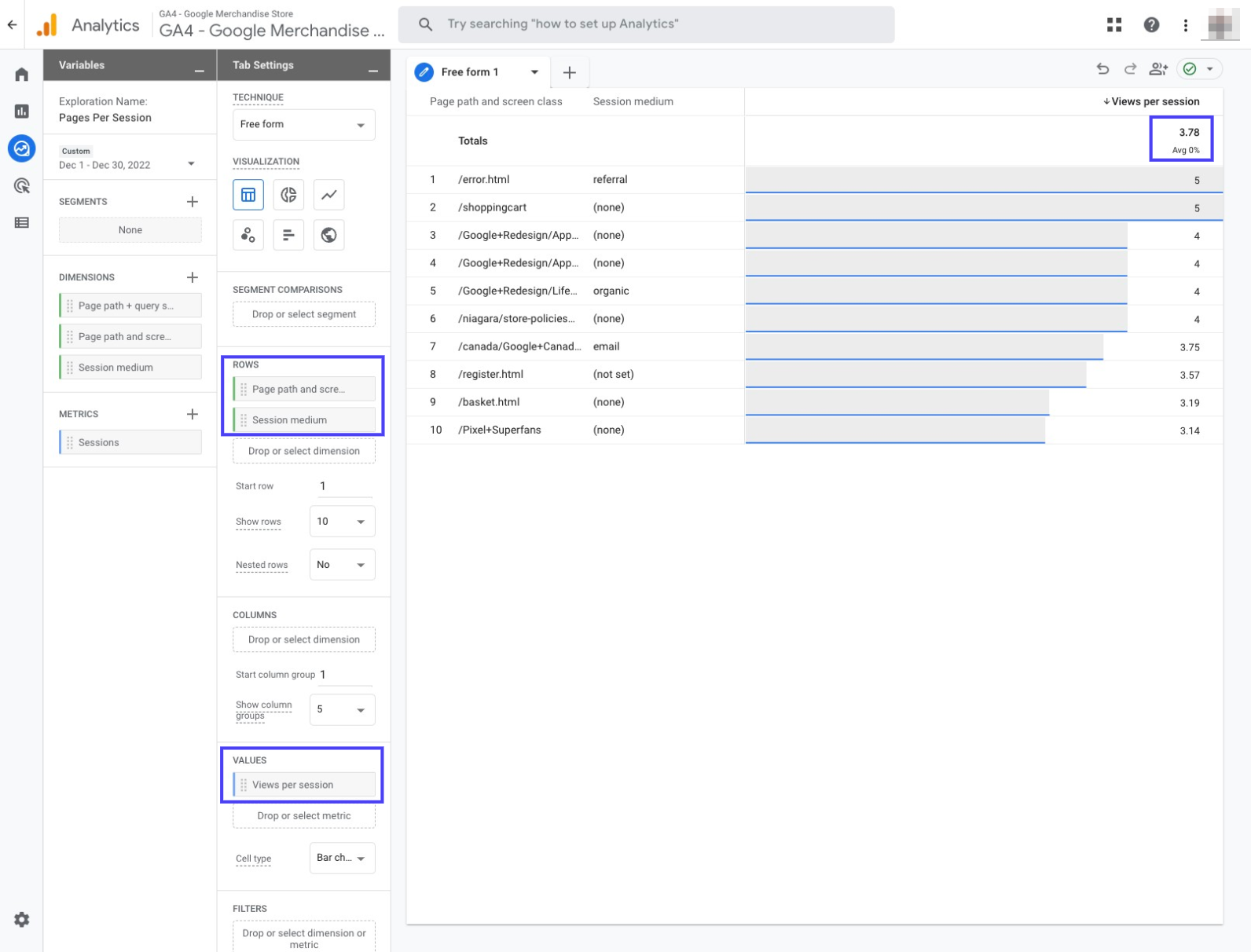Open the Google apps grid icon
1251x952 pixels.
(1113, 25)
